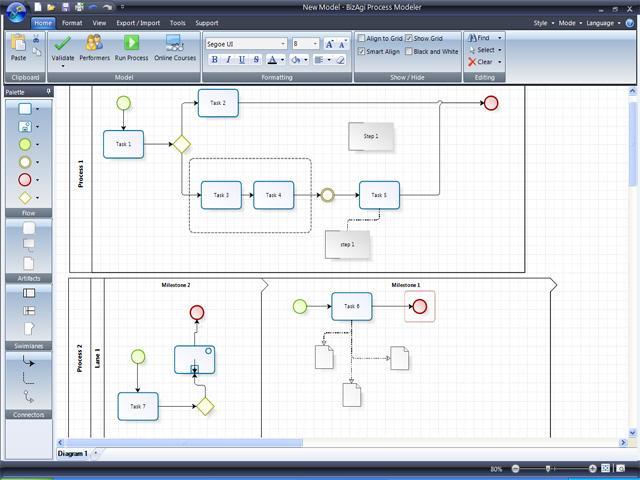Click the Select button in Editing
Image resolution: width=640 pixels, height=480 pixels.
(x=482, y=50)
